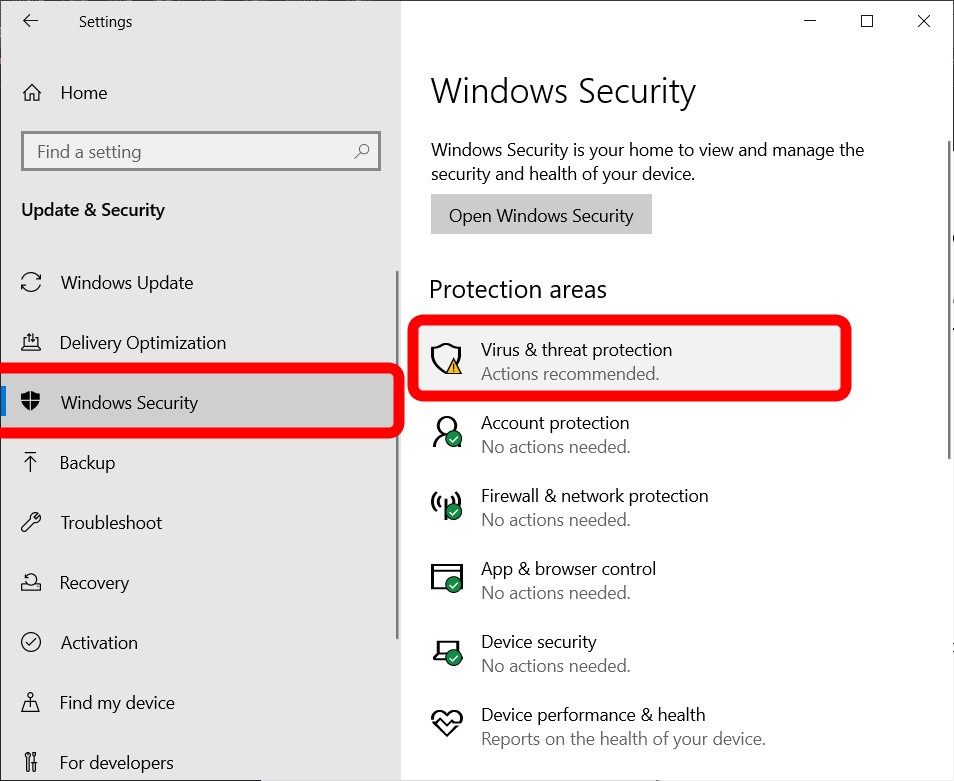
Task: Click the Find a setting search box
Action: (x=200, y=151)
